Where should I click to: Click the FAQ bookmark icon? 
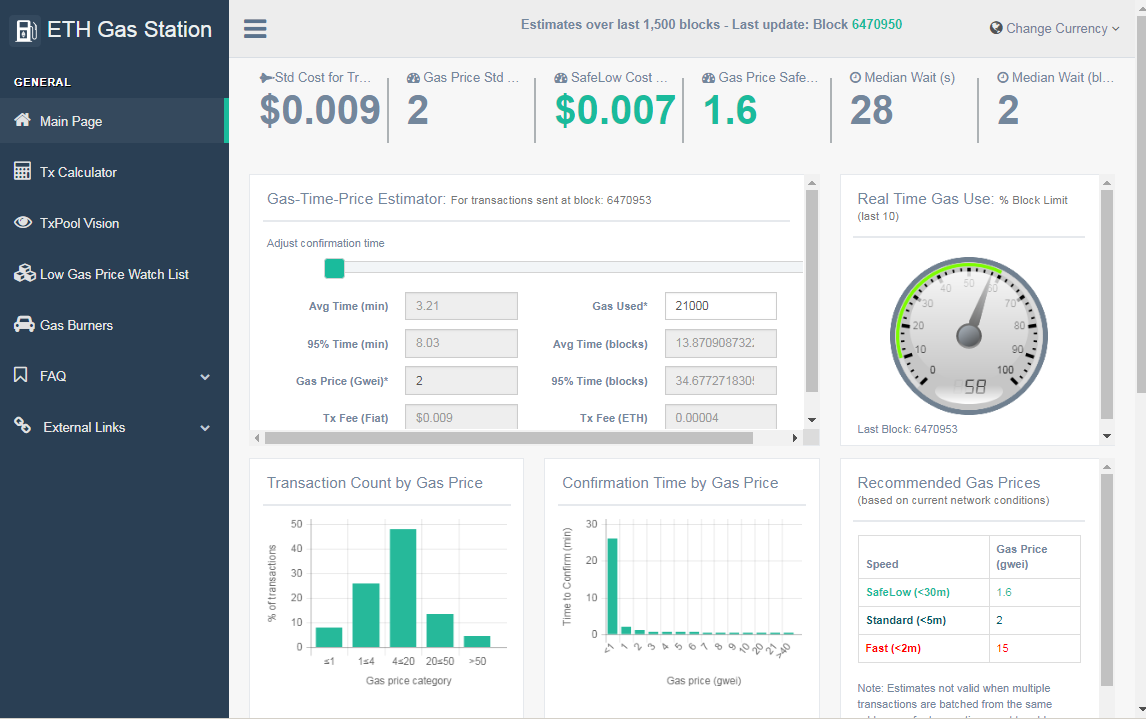click(20, 375)
